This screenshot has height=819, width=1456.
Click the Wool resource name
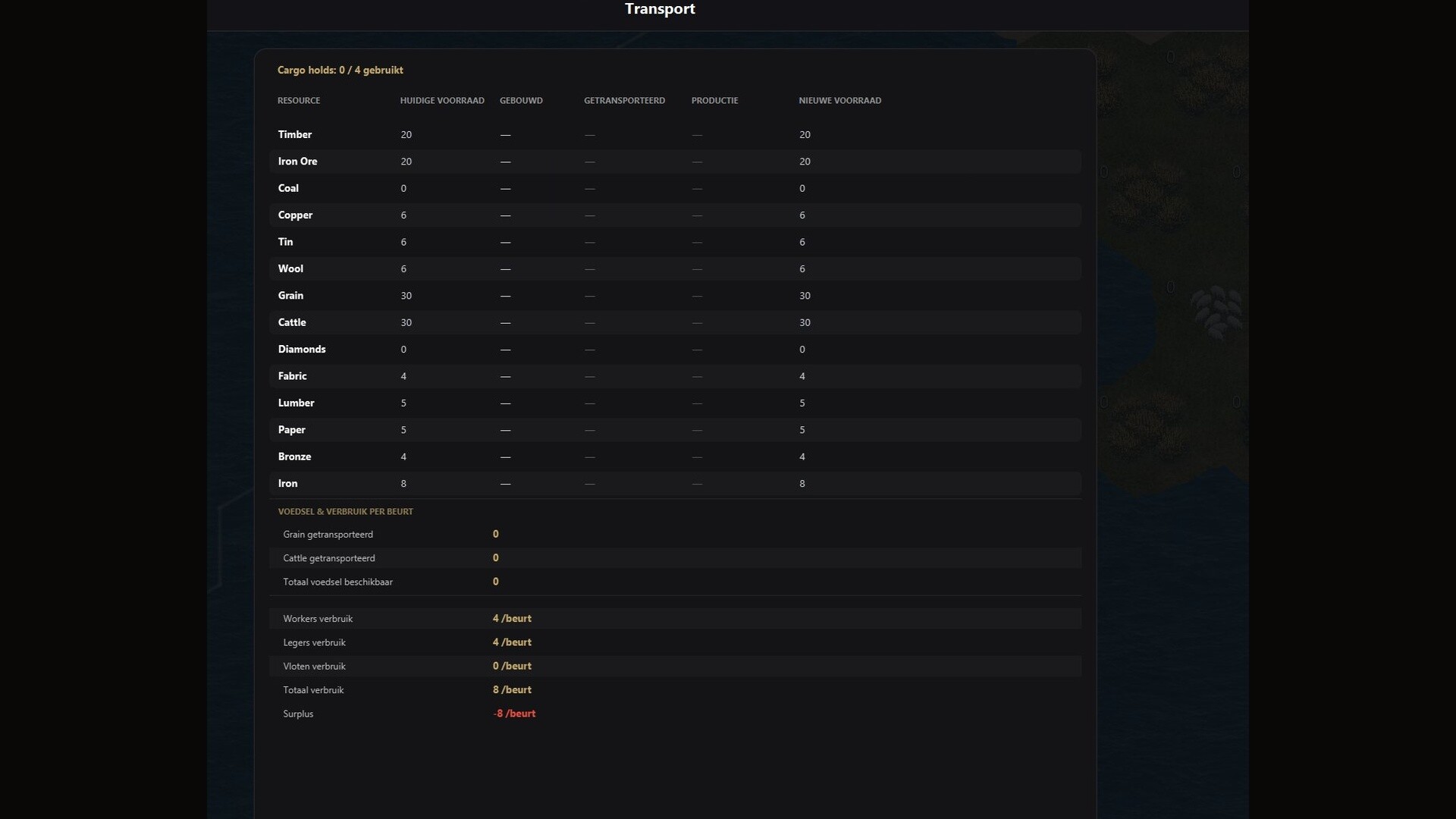pos(290,268)
